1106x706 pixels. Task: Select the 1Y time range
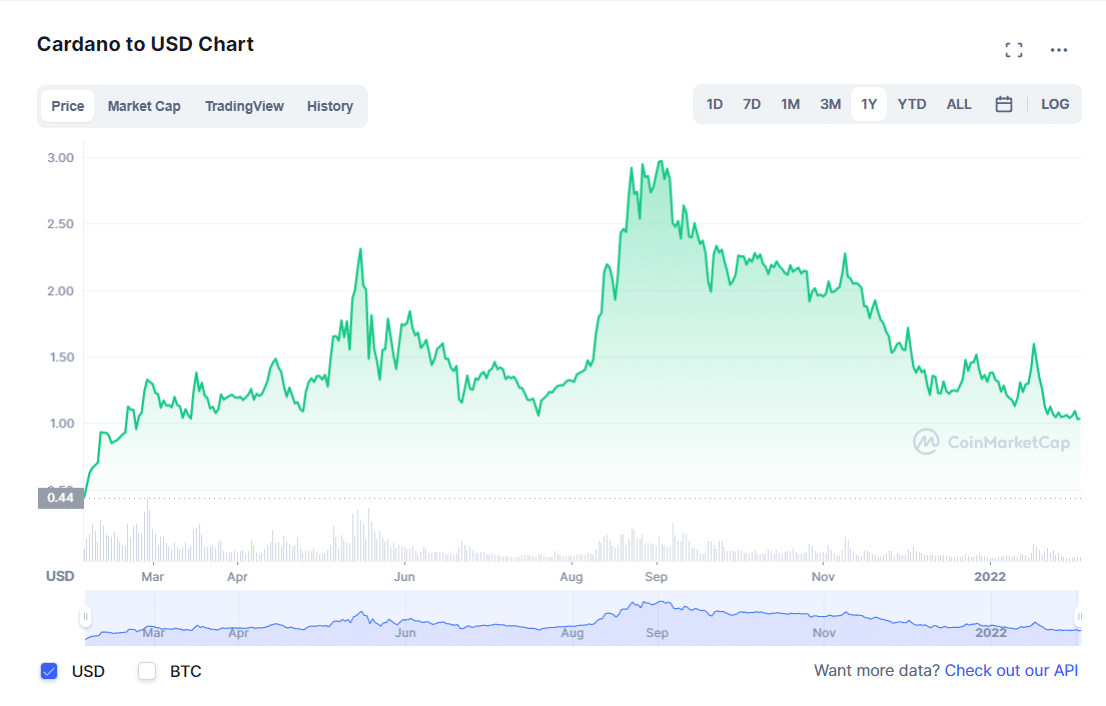869,104
